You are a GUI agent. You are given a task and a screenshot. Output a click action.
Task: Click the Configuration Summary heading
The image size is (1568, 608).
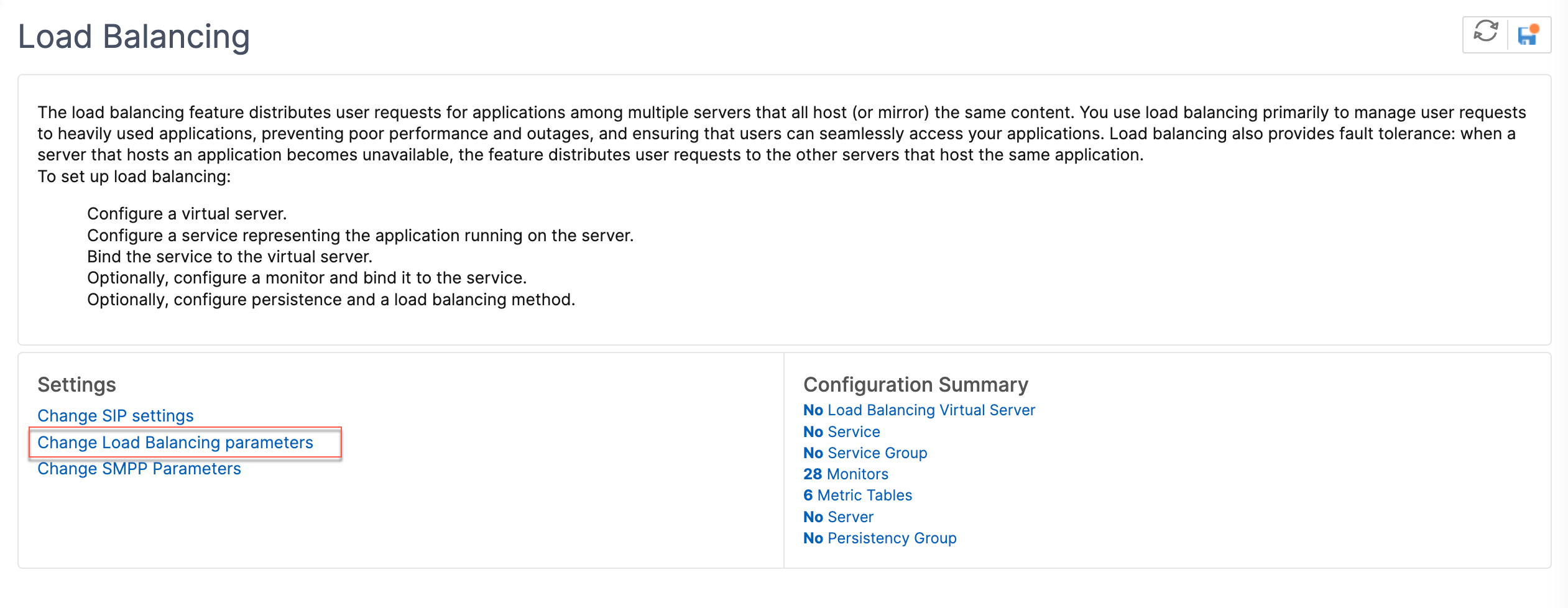tap(916, 384)
